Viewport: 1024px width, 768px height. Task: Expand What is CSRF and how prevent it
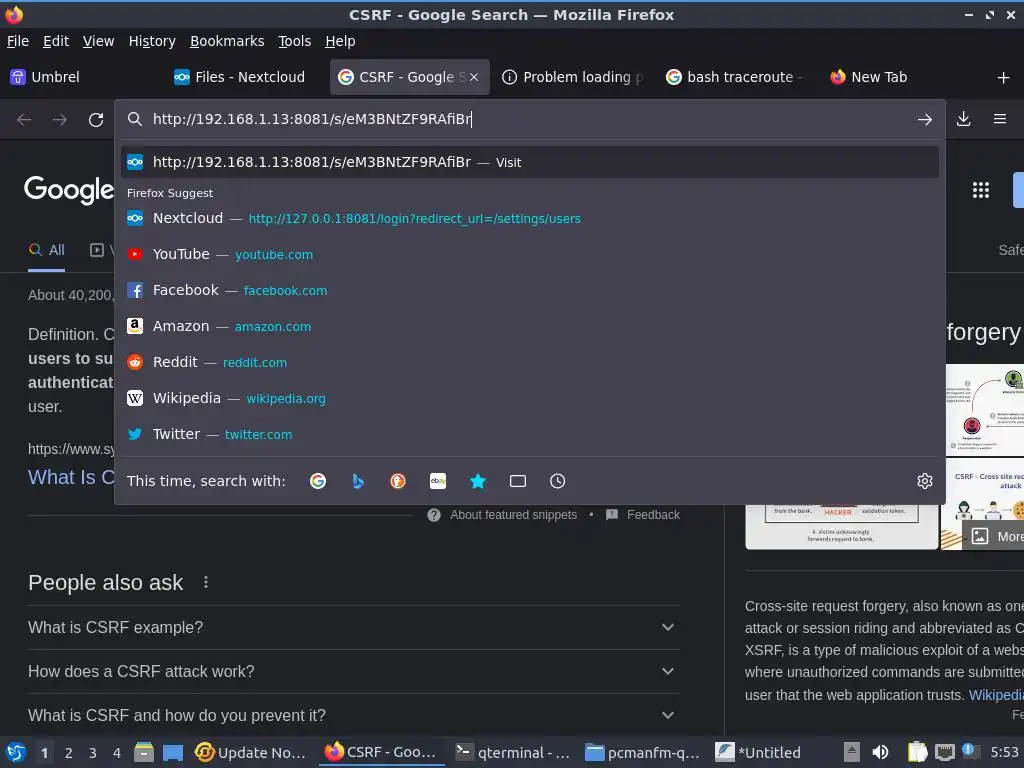pos(353,716)
